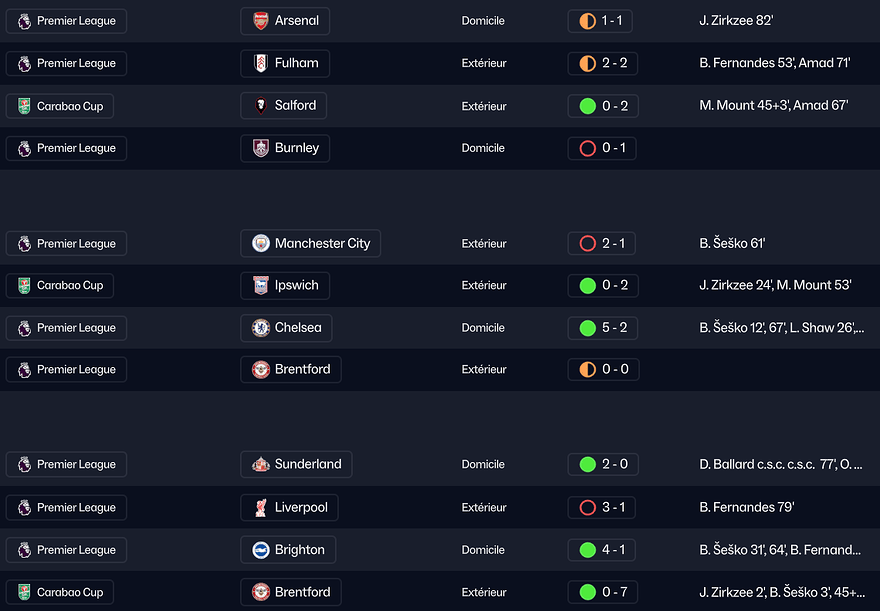880x611 pixels.
Task: Click the Fulham club crest icon
Action: [260, 63]
